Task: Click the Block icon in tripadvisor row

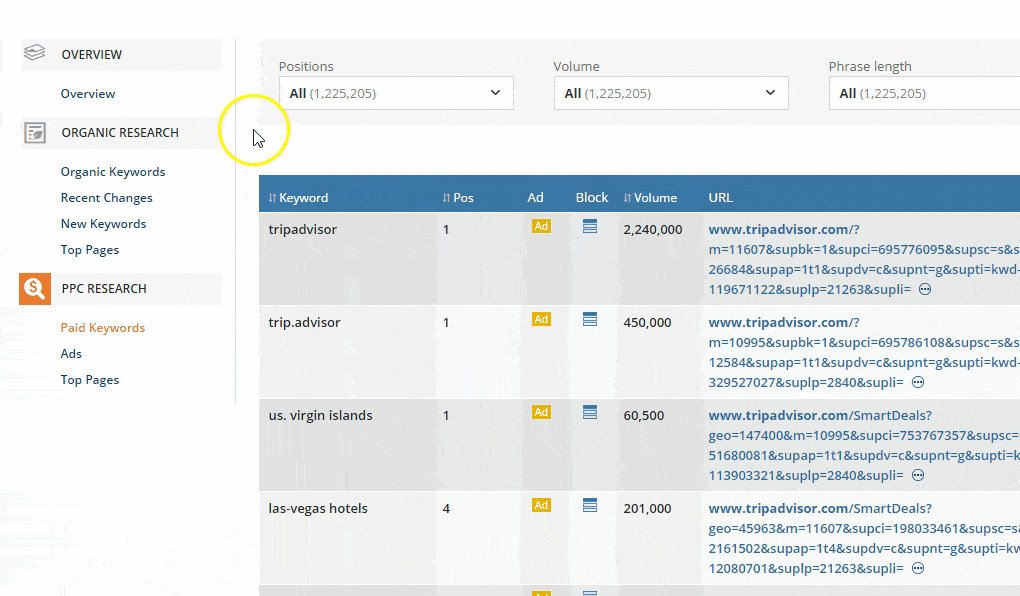Action: point(590,226)
